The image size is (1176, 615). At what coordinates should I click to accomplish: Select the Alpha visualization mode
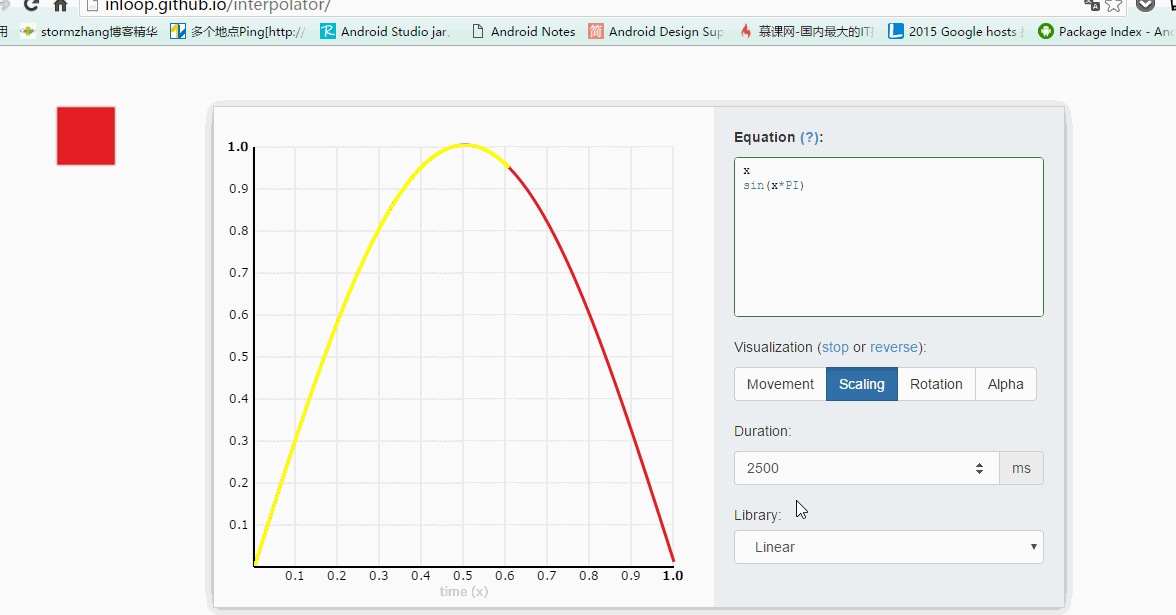click(1006, 384)
